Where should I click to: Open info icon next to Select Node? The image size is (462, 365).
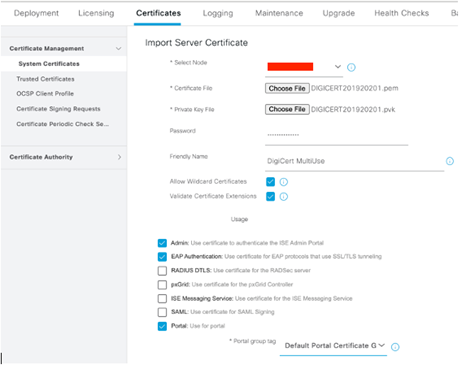tap(351, 67)
